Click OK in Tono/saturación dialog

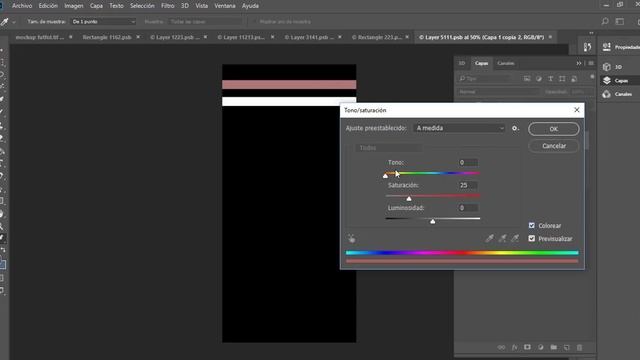(553, 129)
